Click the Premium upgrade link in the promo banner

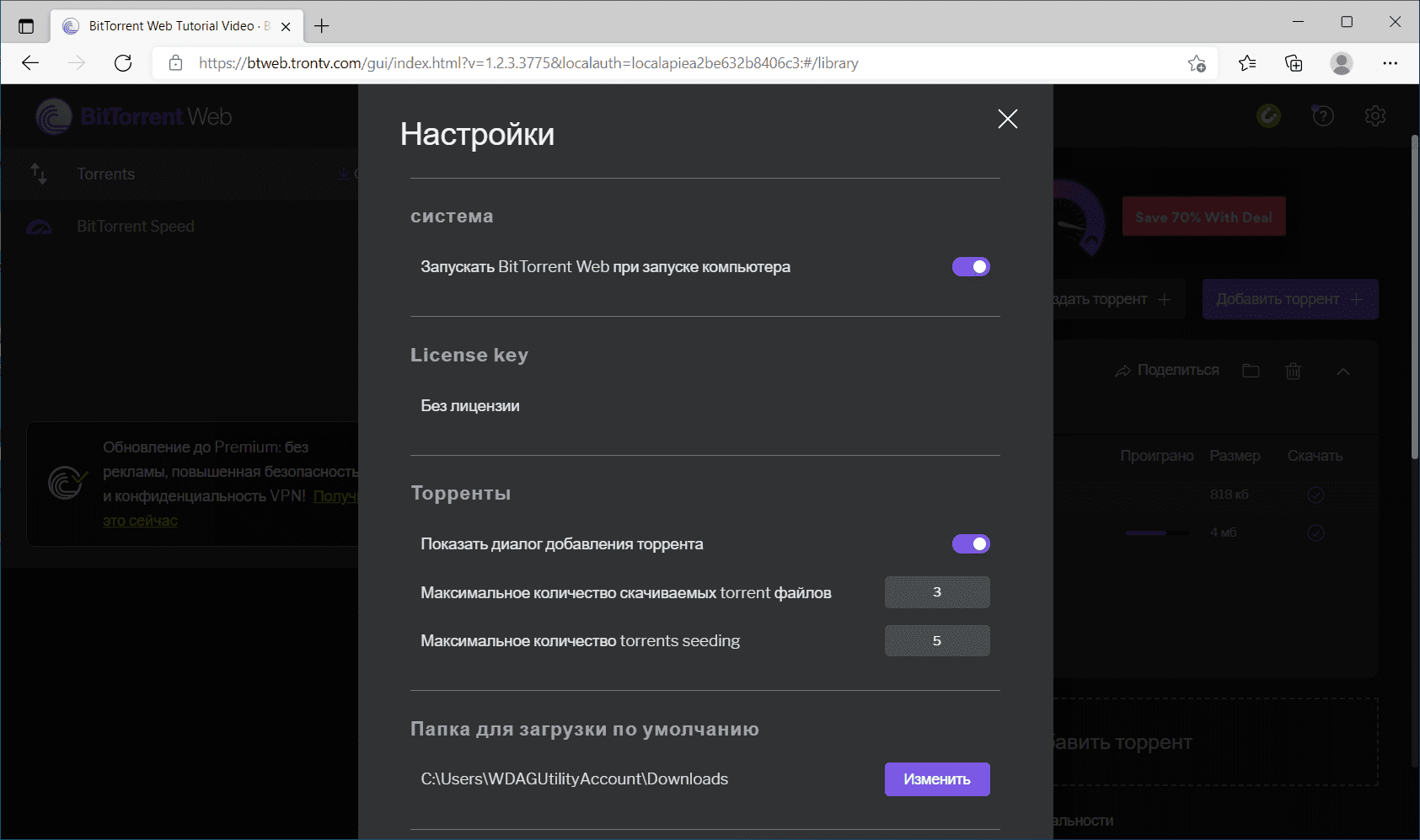[x=141, y=521]
